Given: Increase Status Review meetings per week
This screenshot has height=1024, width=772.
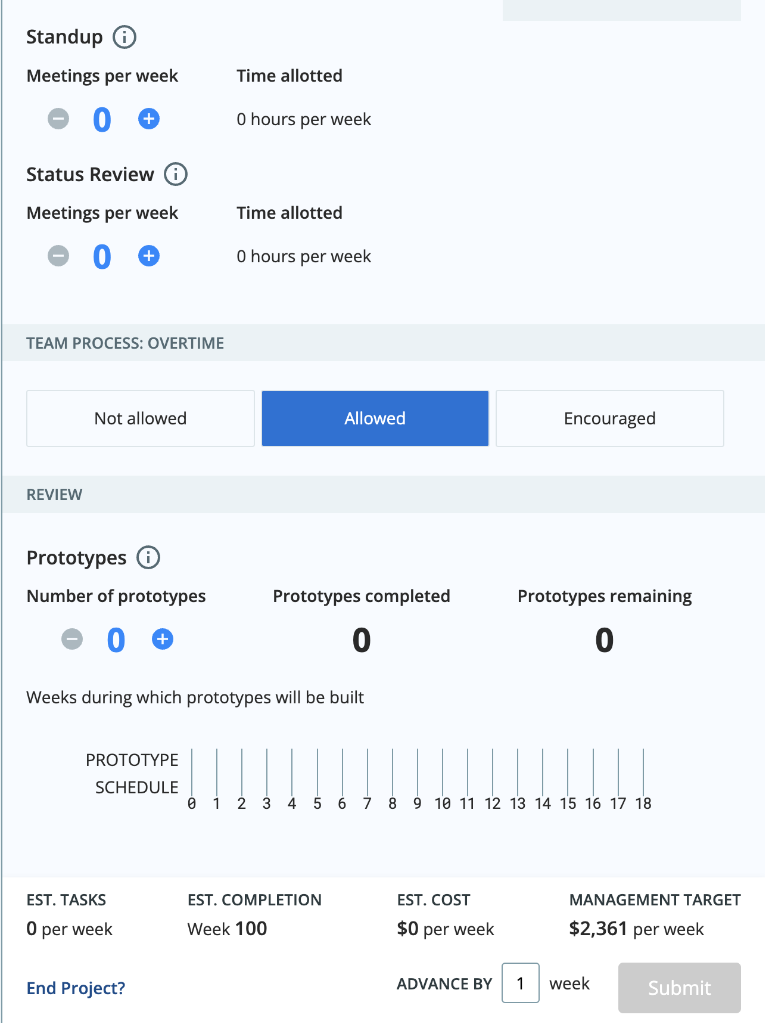Looking at the screenshot, I should pyautogui.click(x=149, y=256).
